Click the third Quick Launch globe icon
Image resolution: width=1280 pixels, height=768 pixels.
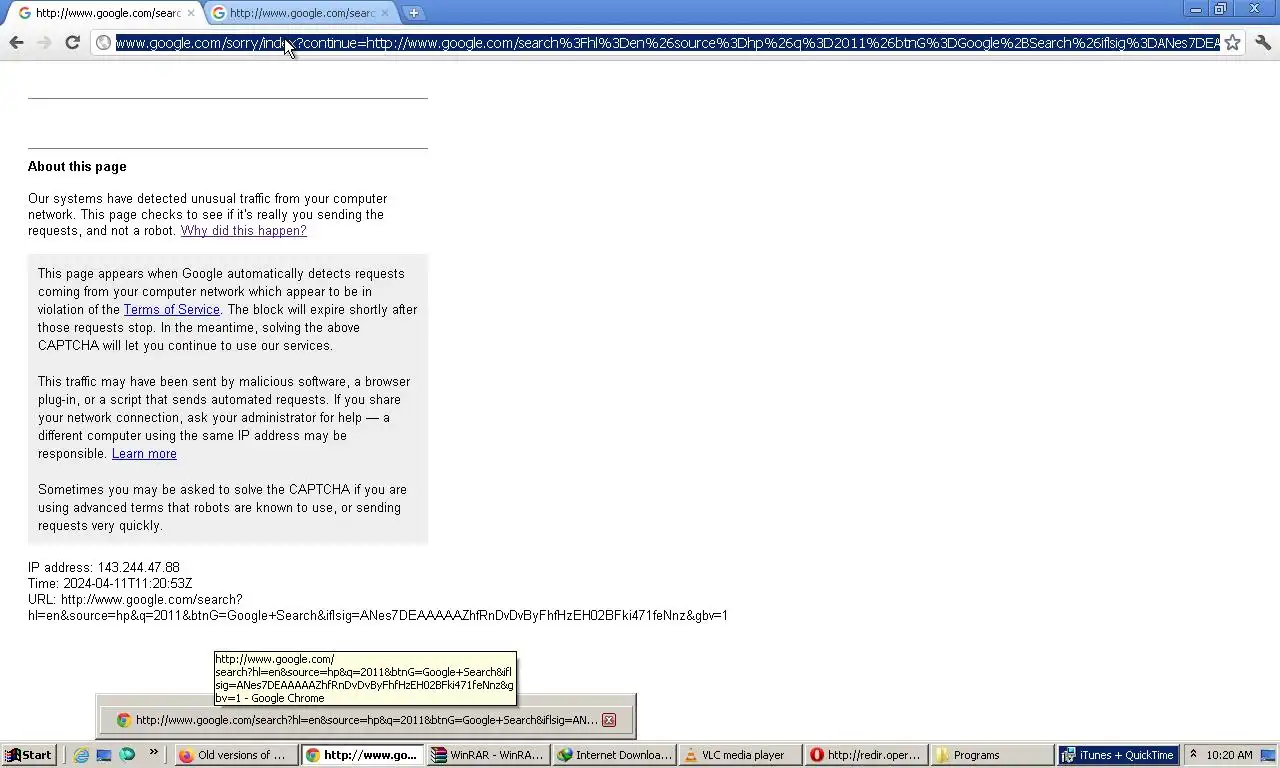(127, 755)
